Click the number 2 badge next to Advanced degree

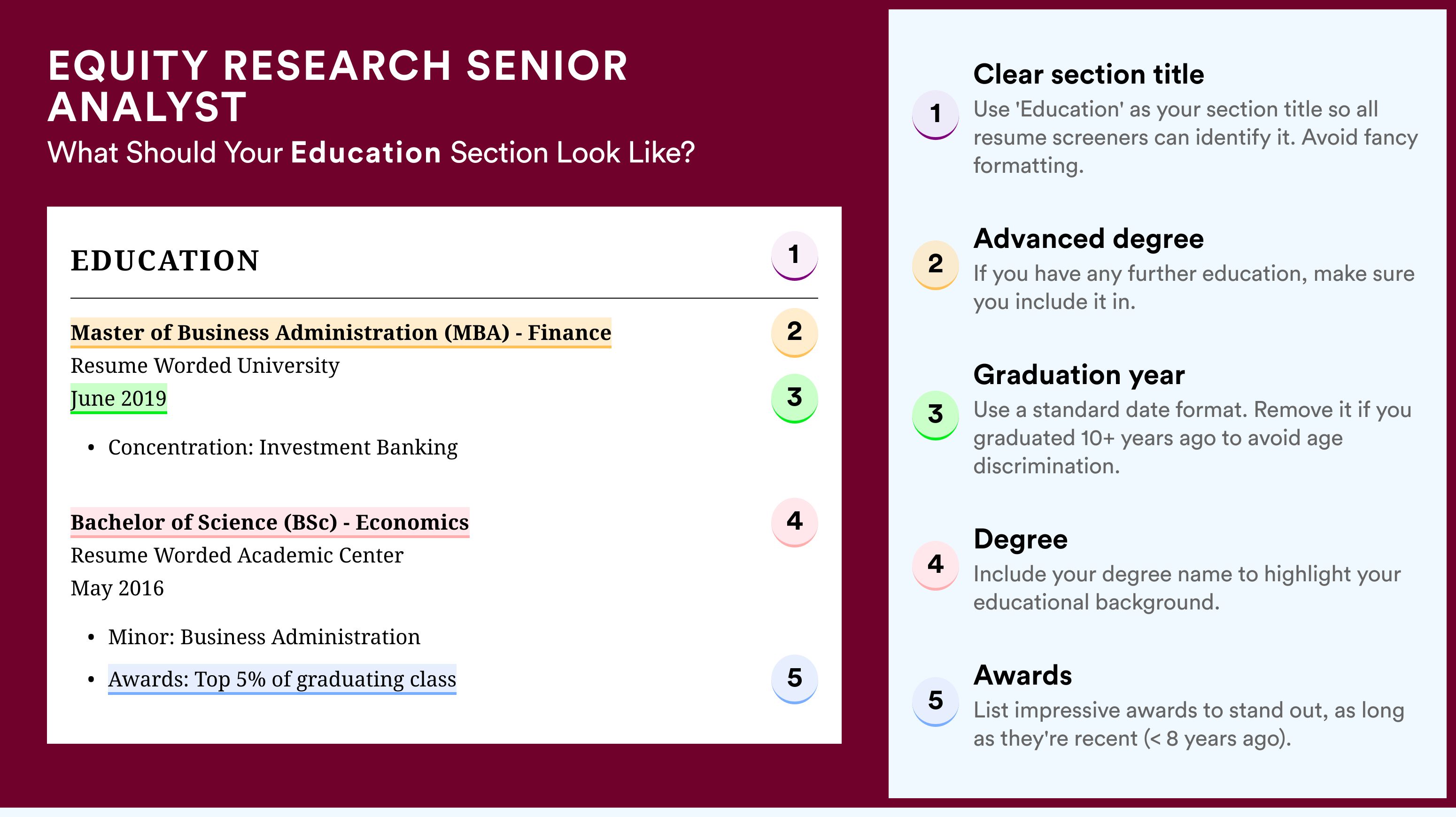[936, 264]
